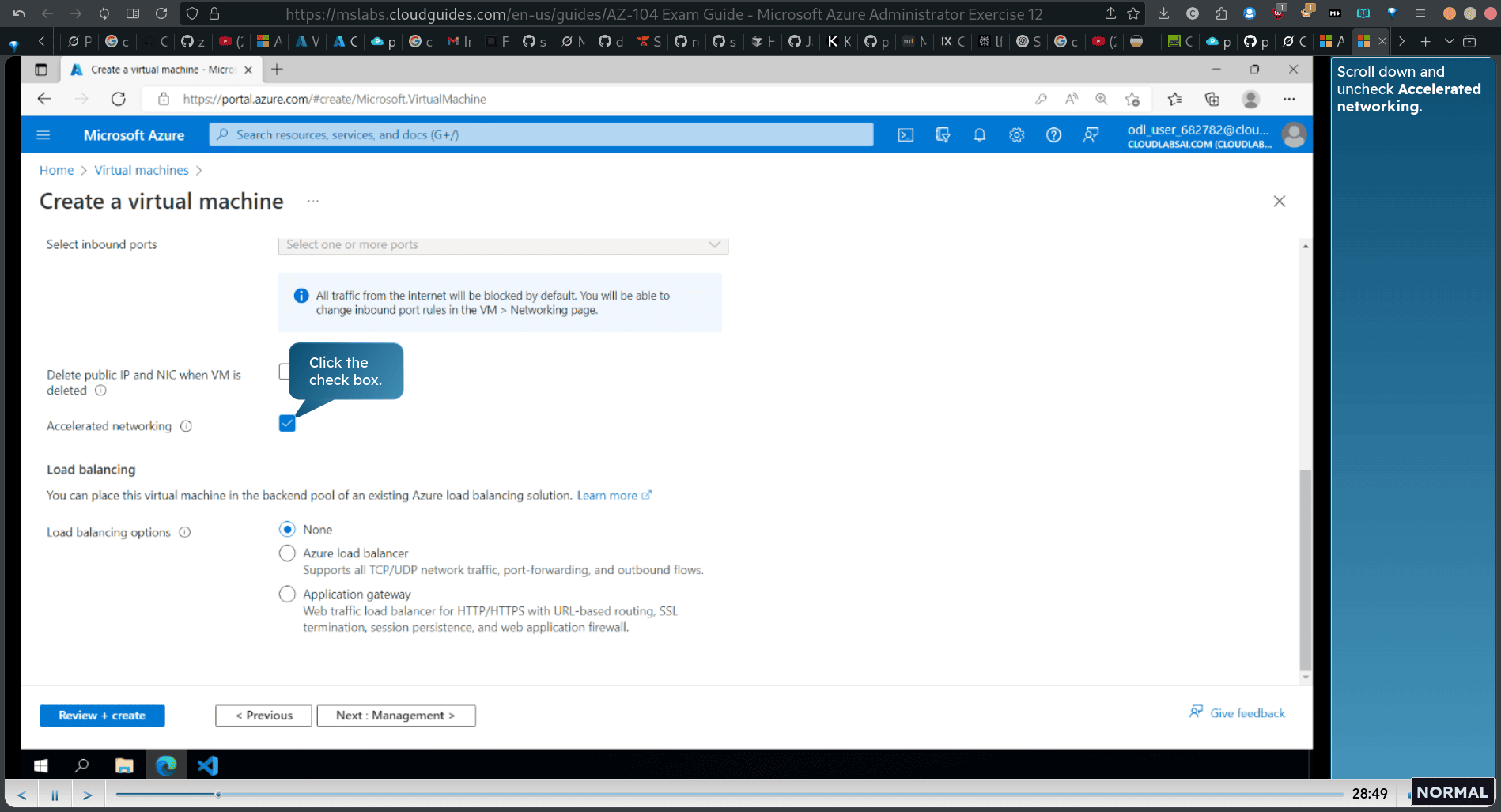
Task: Click the Azure account avatar
Action: click(1294, 135)
